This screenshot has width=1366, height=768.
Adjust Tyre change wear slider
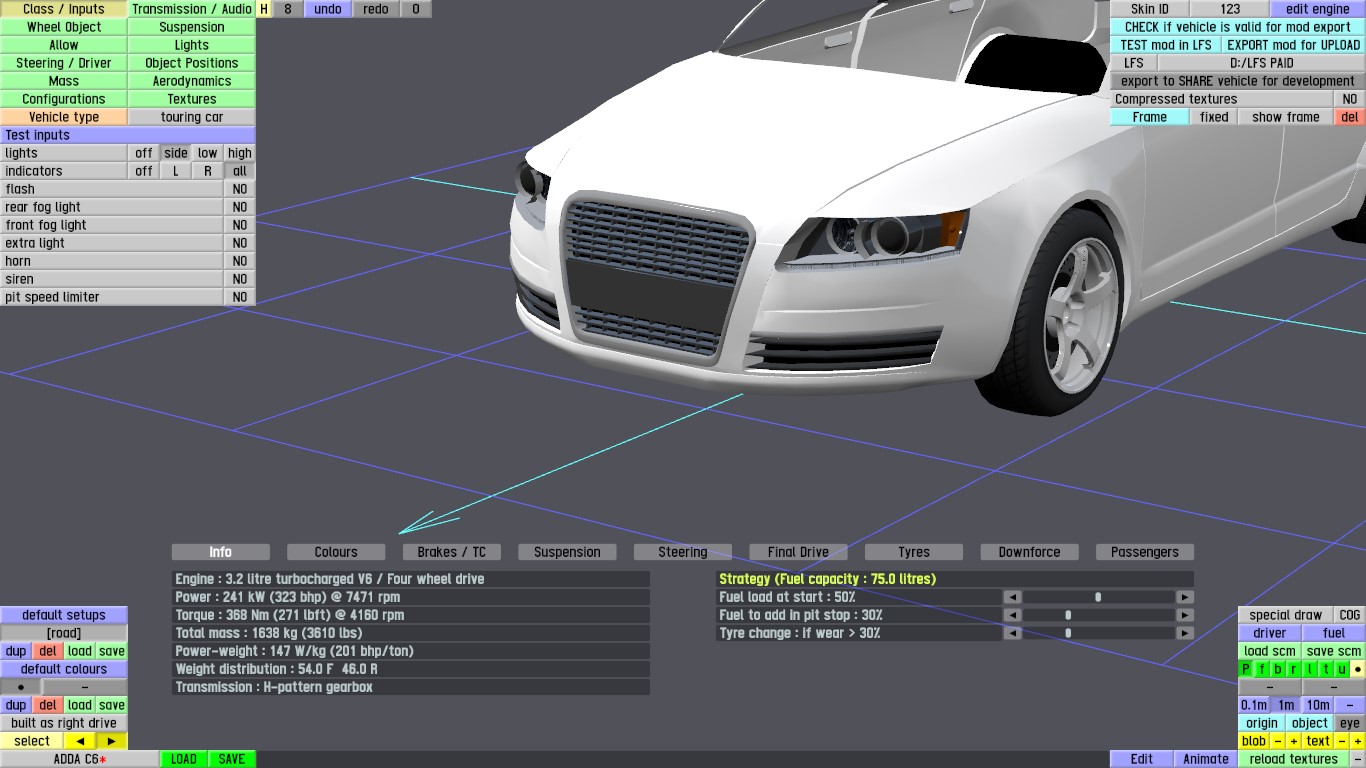coord(1098,633)
